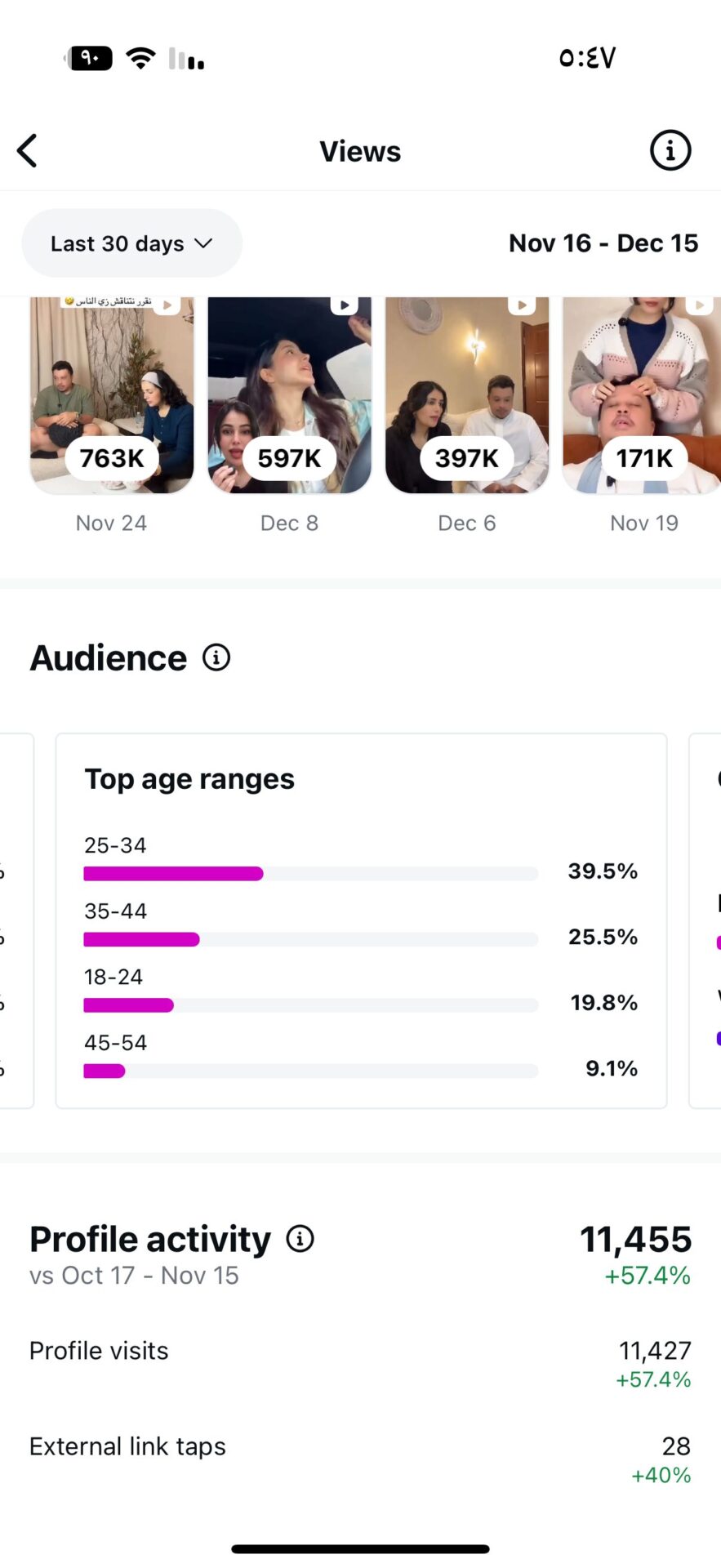Tap the Profile activity info icon

point(300,1239)
